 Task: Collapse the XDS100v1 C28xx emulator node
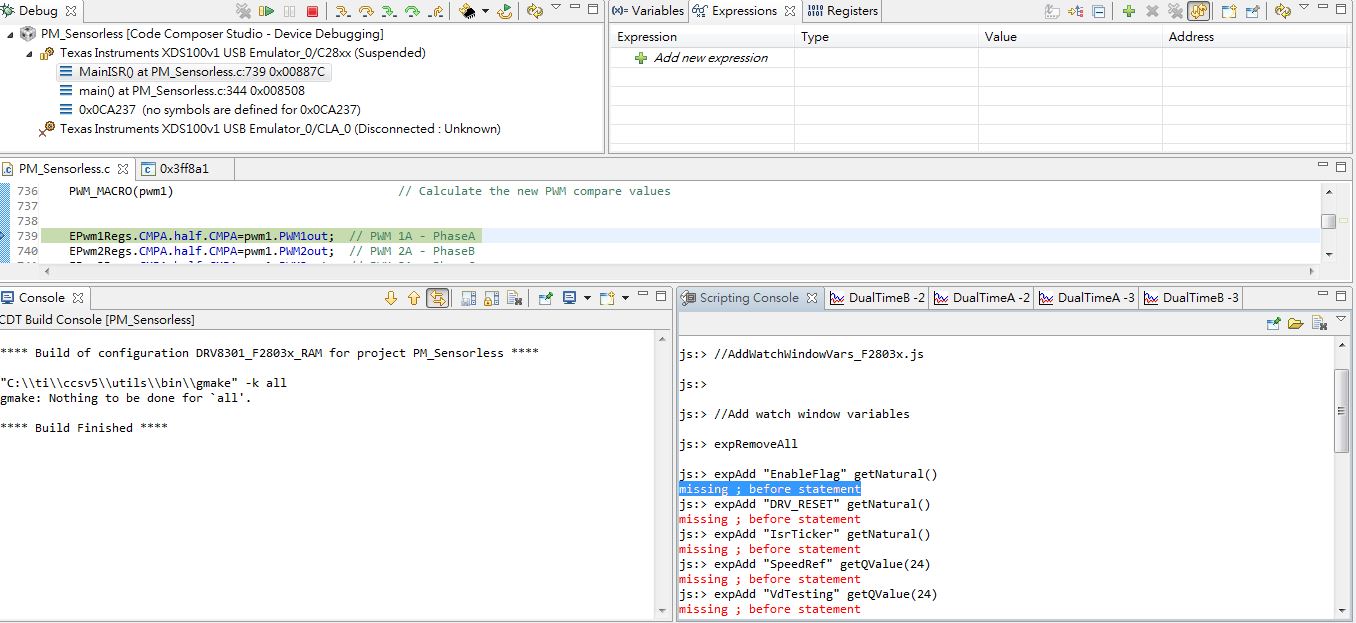(x=29, y=53)
